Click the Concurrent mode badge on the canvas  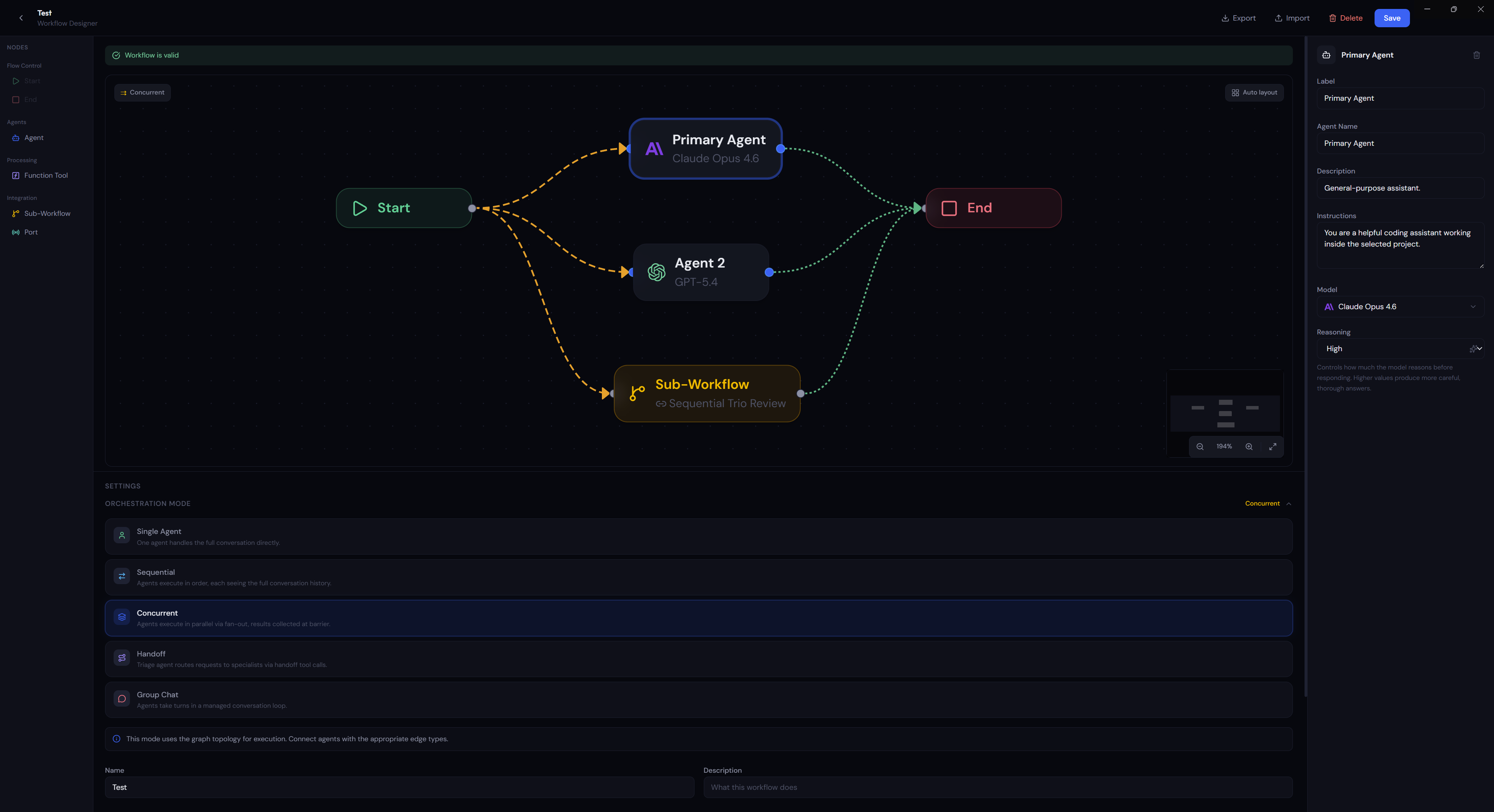point(142,93)
